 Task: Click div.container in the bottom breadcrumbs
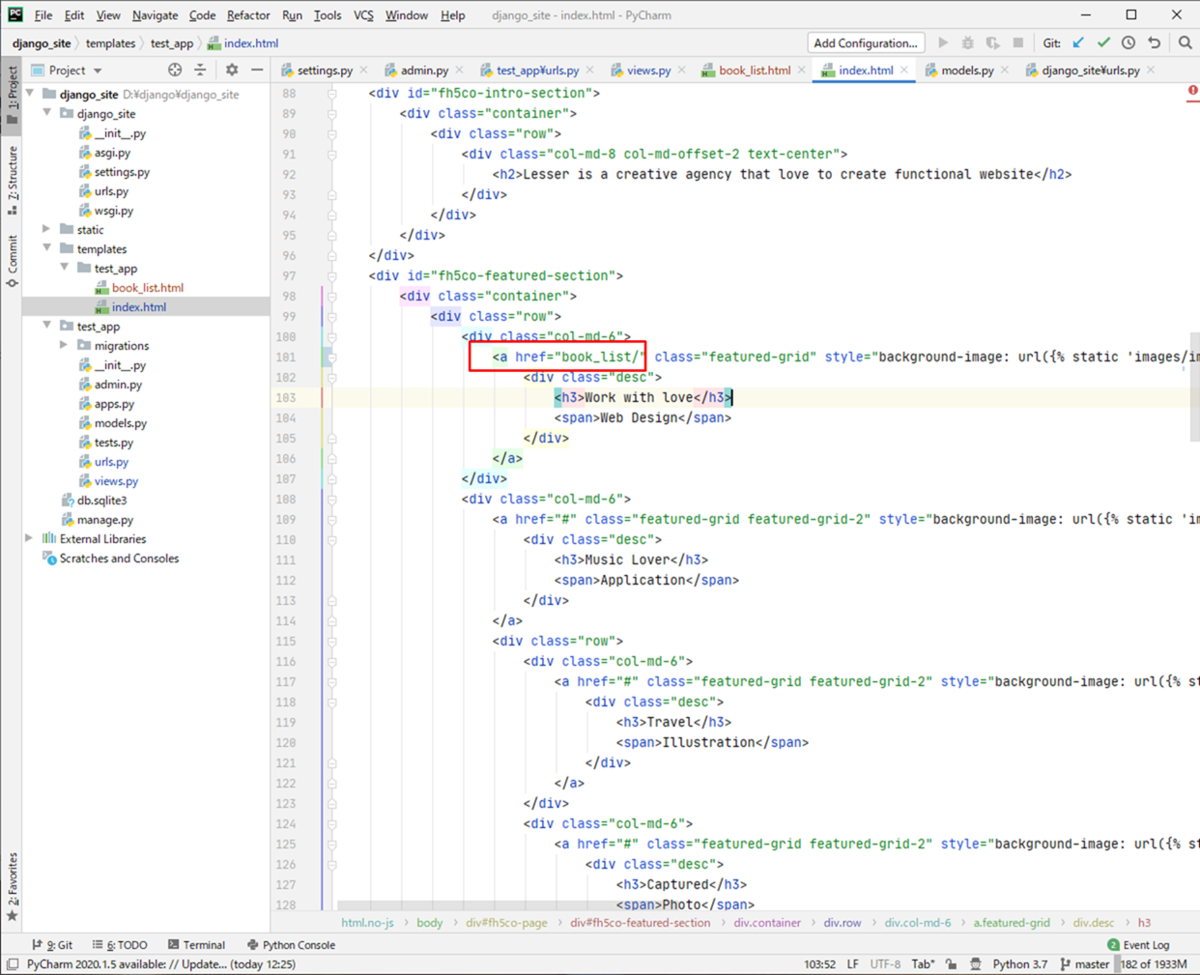[x=767, y=923]
